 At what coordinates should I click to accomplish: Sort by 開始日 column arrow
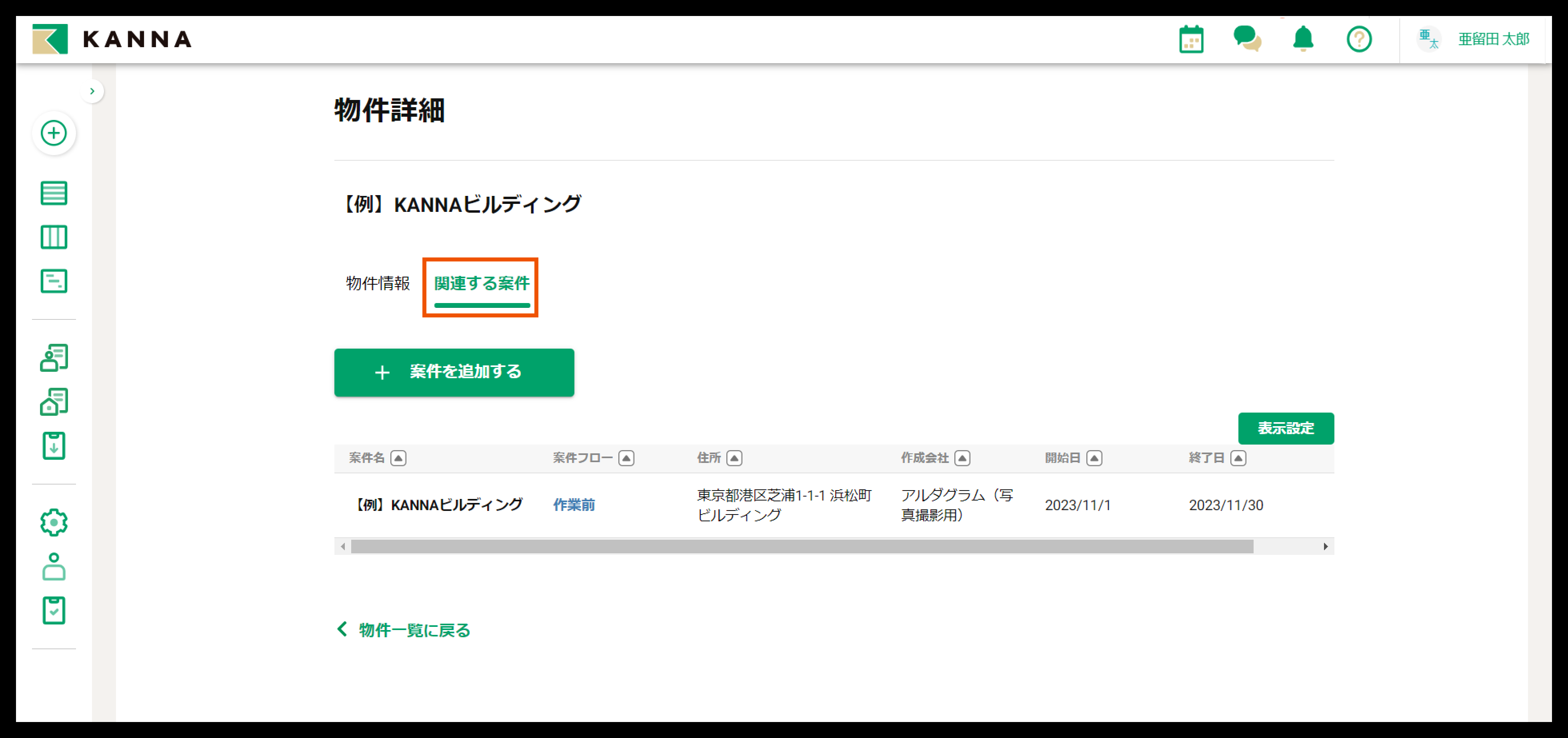pyautogui.click(x=1094, y=458)
